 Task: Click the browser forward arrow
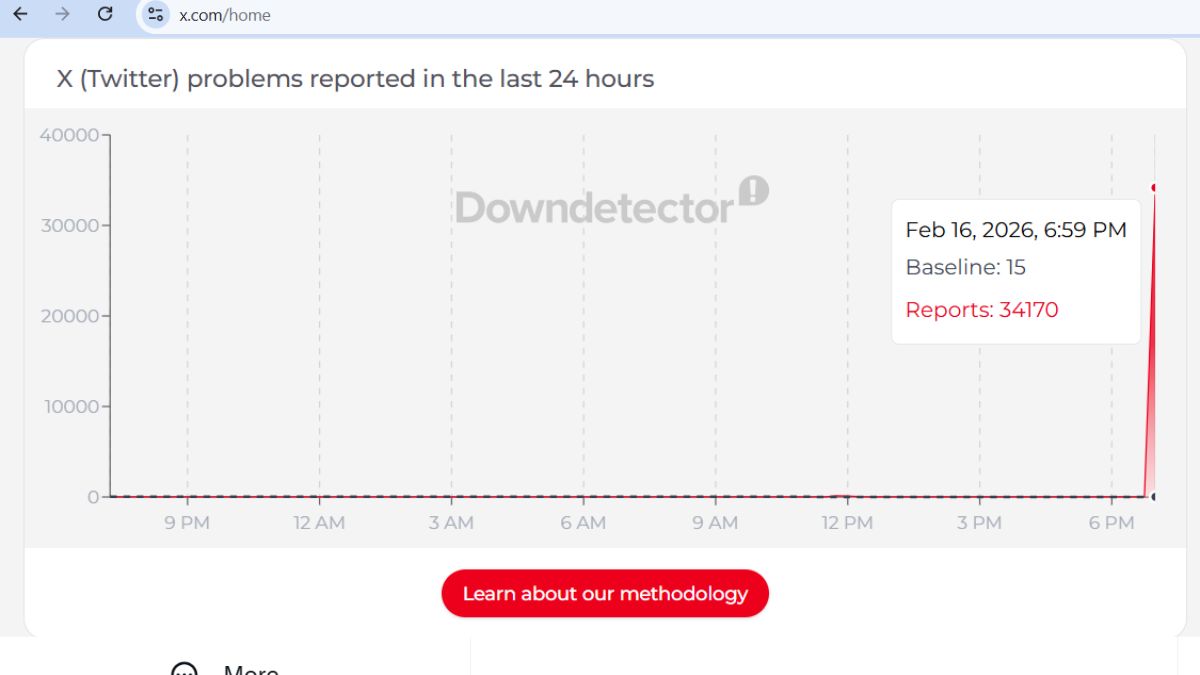(62, 15)
